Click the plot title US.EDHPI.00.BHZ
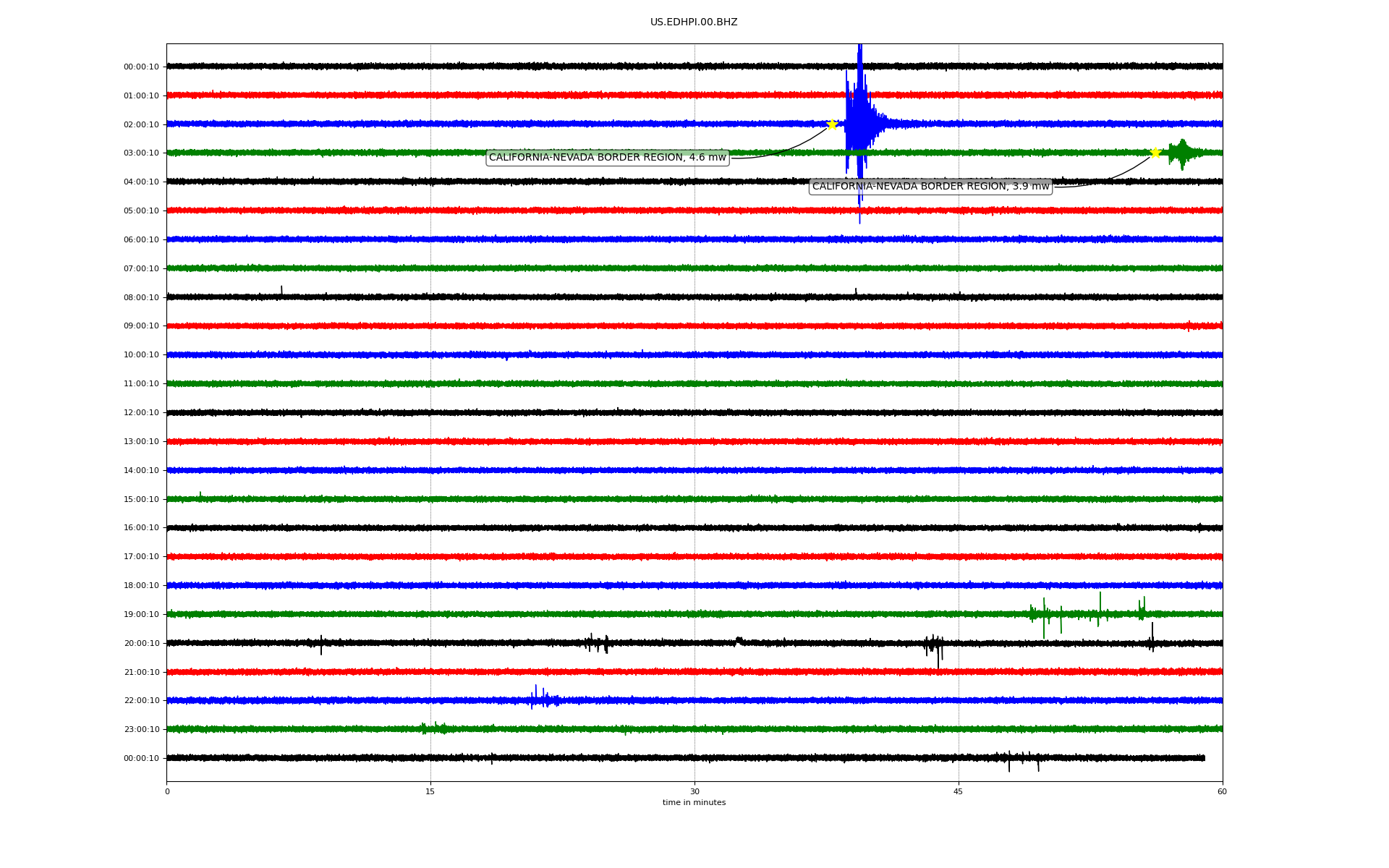This screenshot has width=1389, height=868. 694,22
